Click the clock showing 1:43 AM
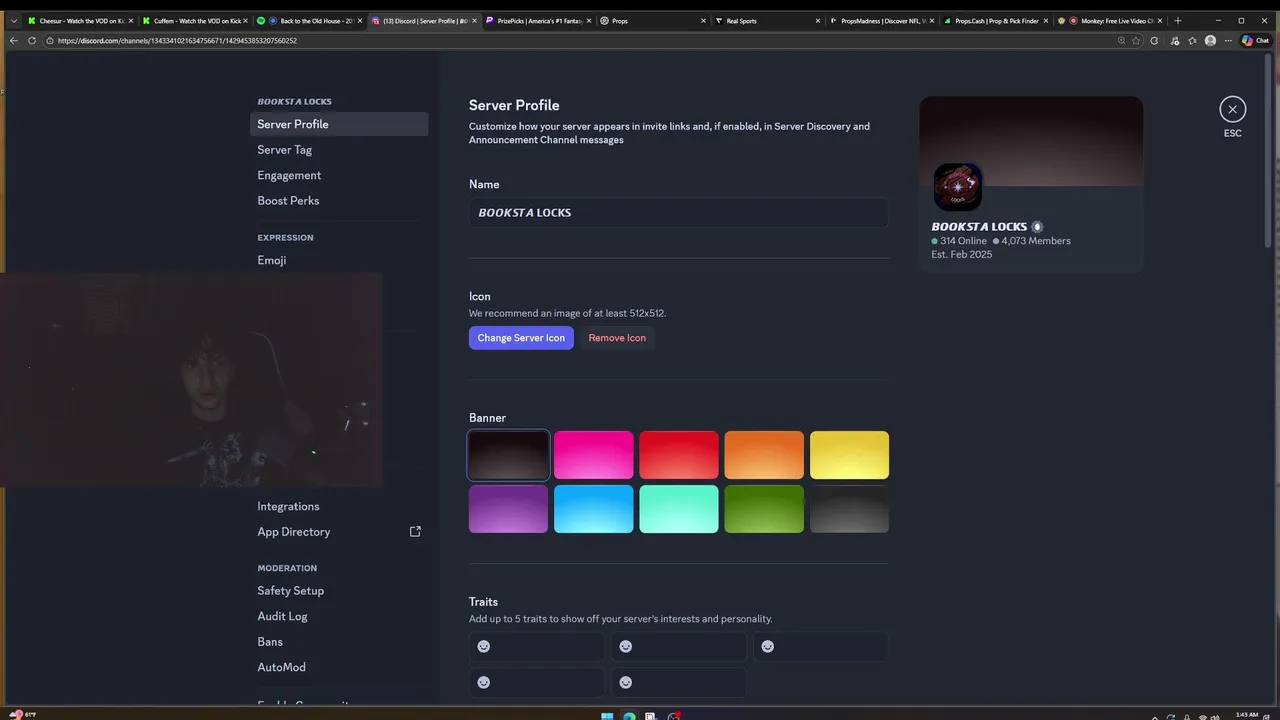The width and height of the screenshot is (1280, 720). [1246, 715]
